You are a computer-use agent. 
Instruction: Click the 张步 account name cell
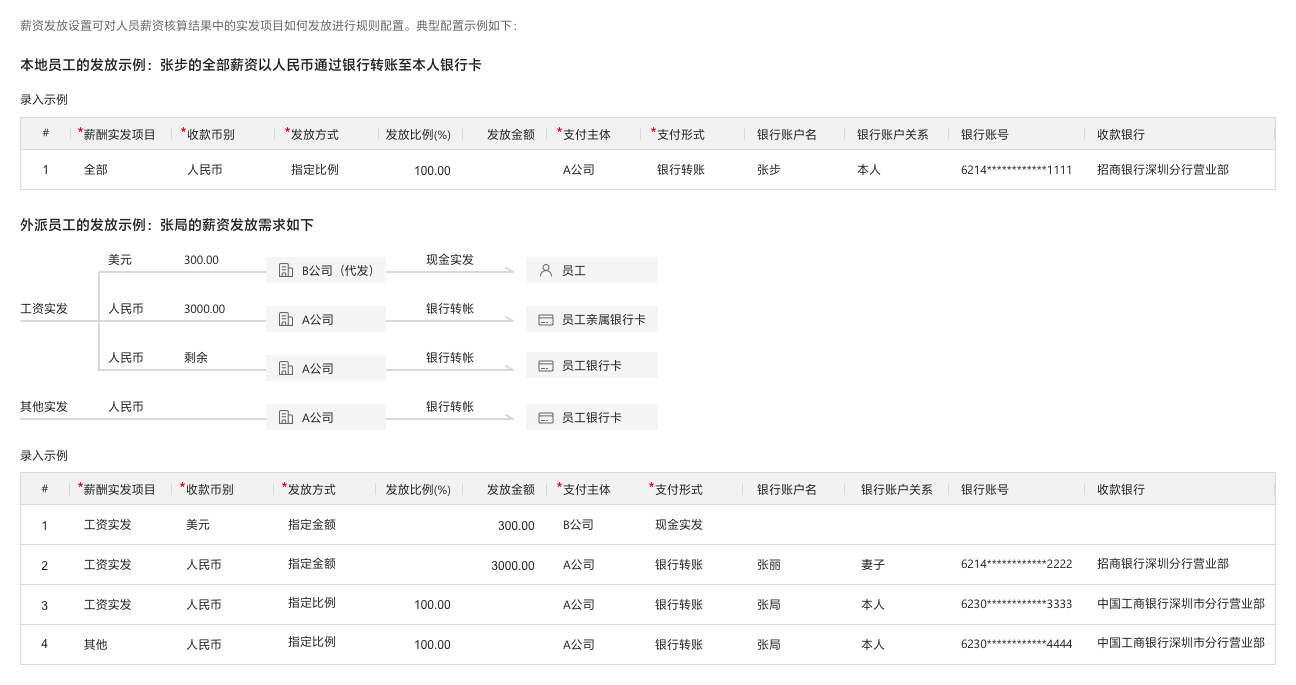769,170
